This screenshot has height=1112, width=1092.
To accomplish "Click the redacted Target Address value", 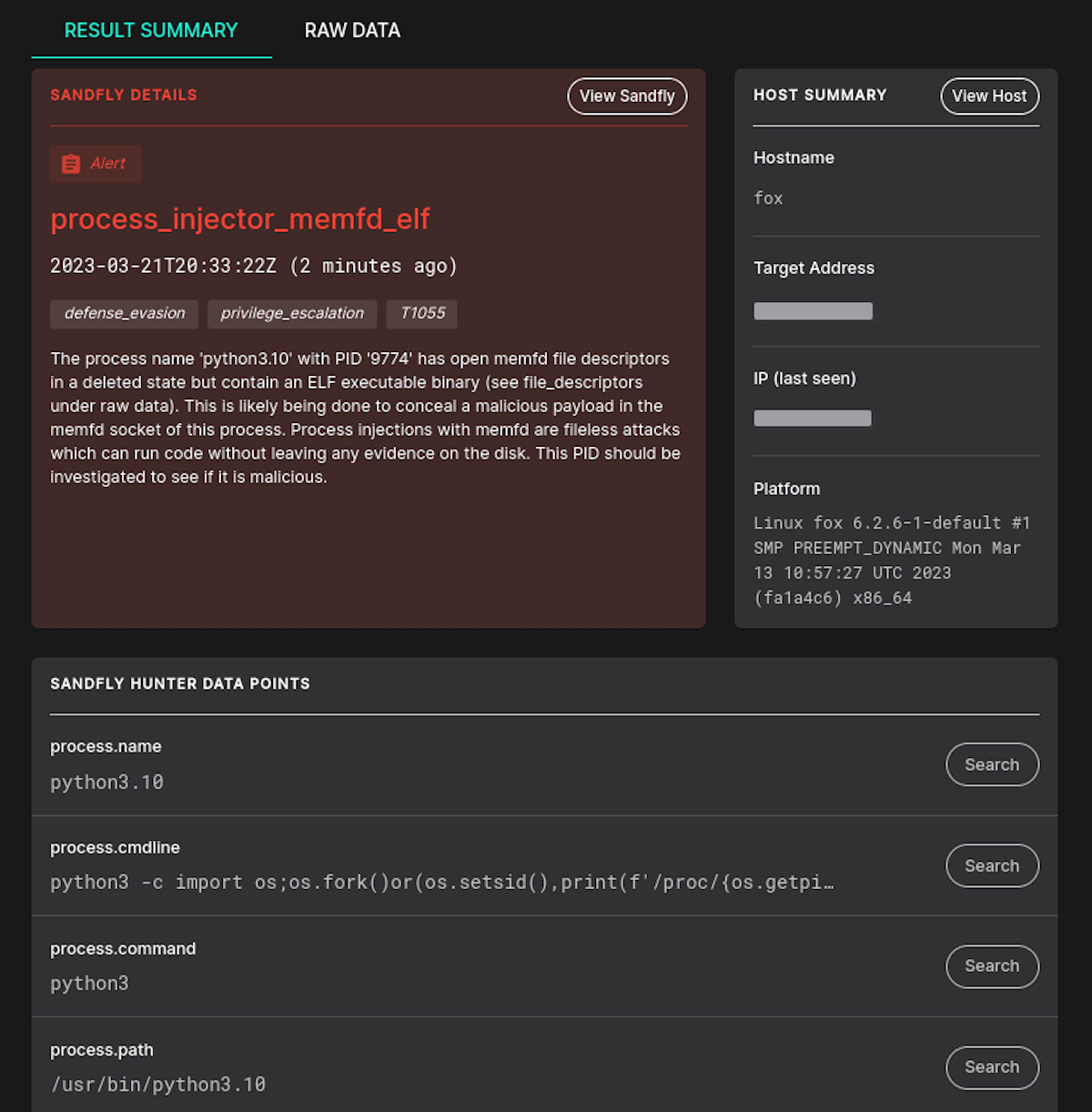I will pyautogui.click(x=813, y=310).
